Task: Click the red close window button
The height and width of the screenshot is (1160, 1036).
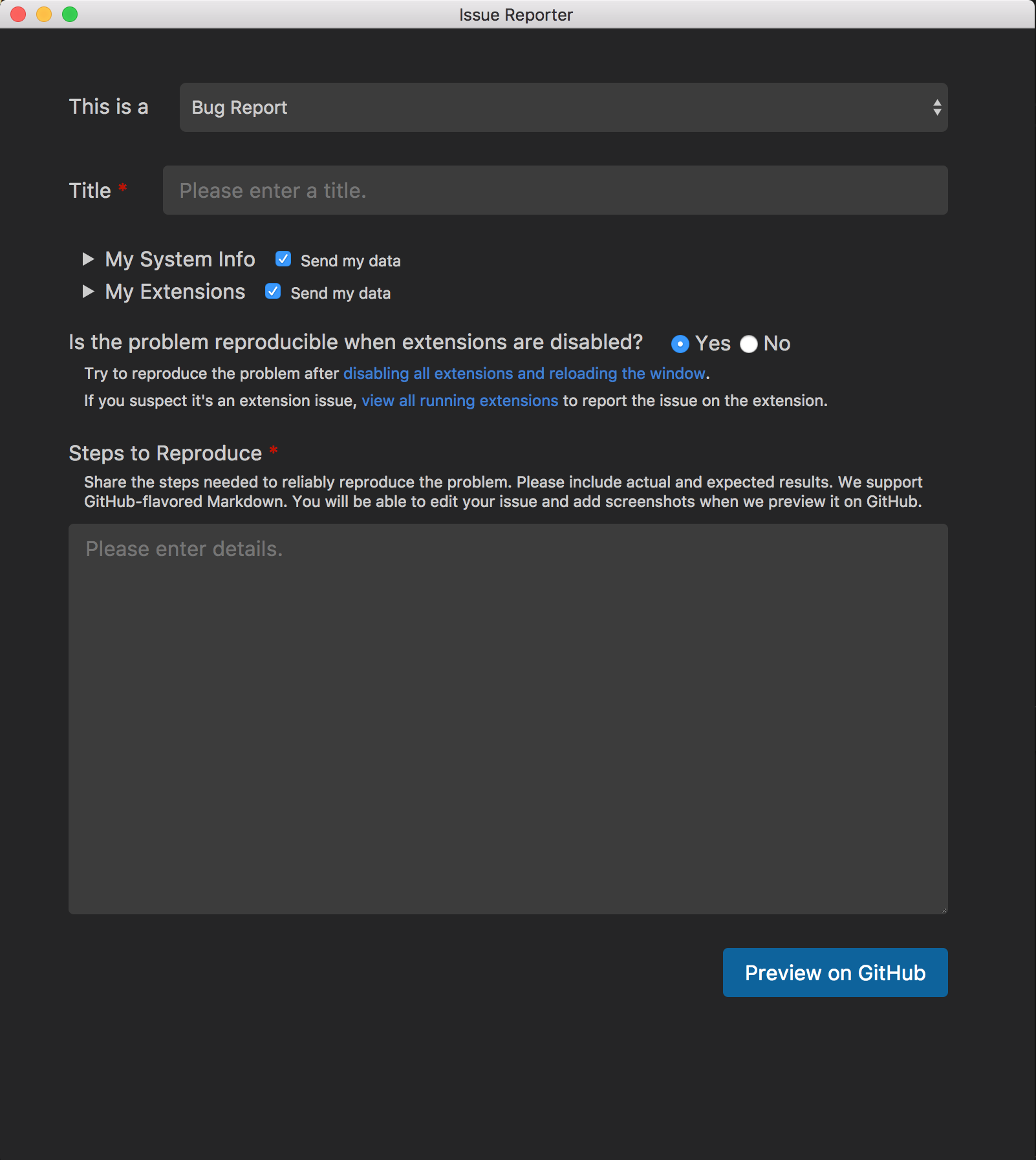Action: click(x=18, y=14)
